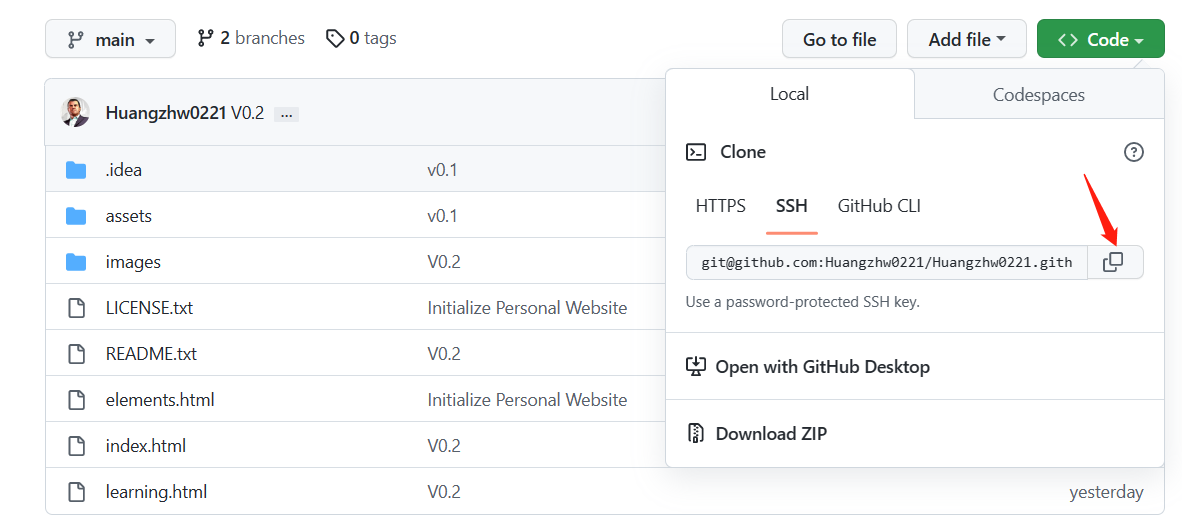Viewport: 1182px width, 520px height.
Task: Click the terminal icon next to Clone
Action: click(696, 152)
